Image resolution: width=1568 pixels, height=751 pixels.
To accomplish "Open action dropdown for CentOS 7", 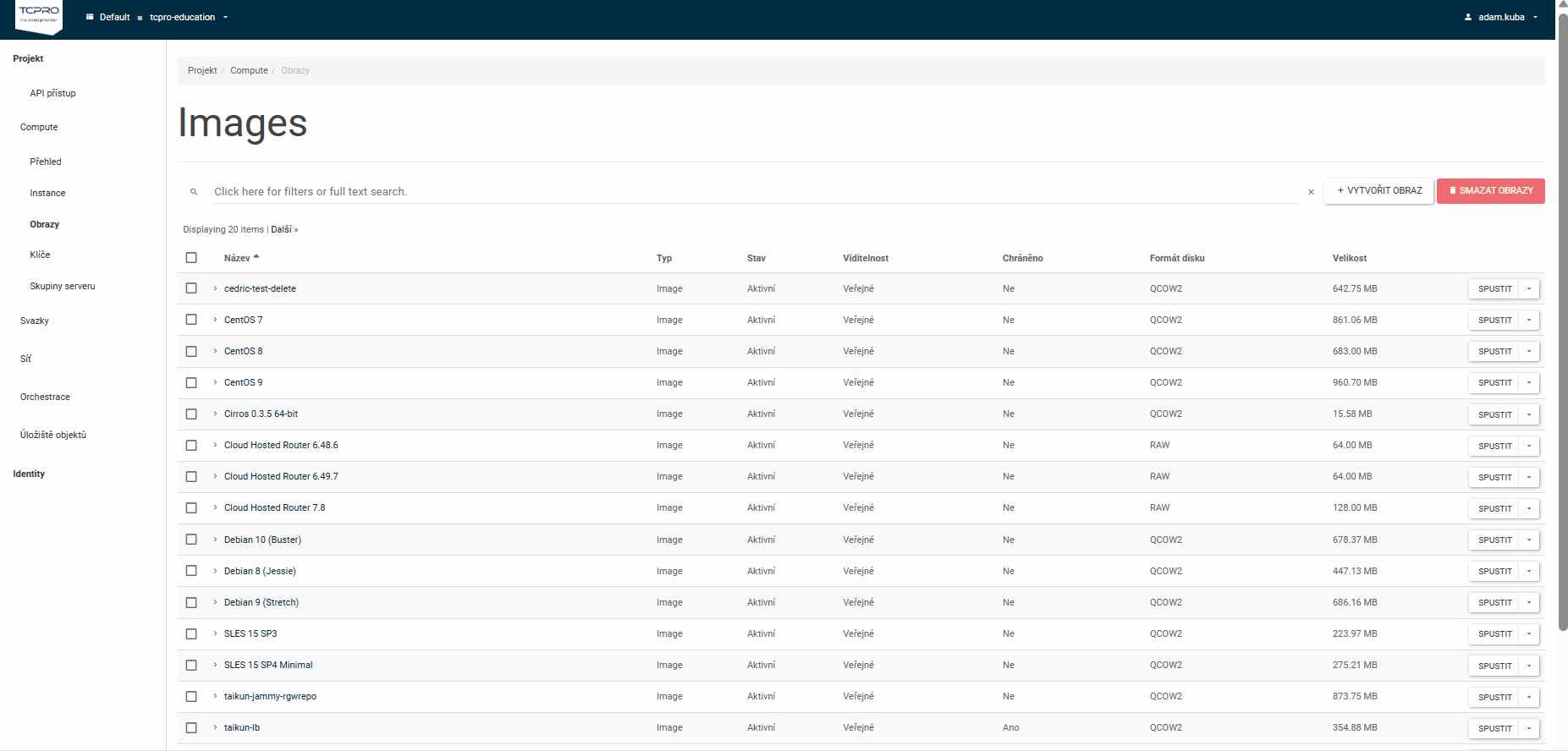I will coord(1529,321).
